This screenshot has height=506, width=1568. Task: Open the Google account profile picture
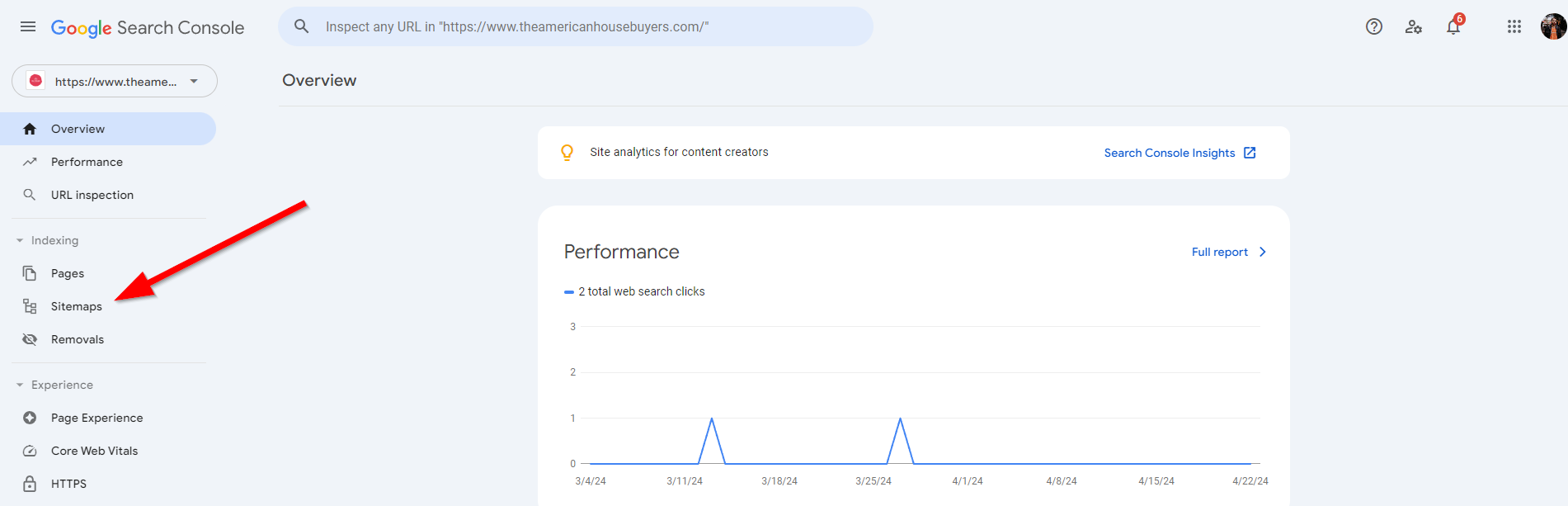click(x=1554, y=26)
